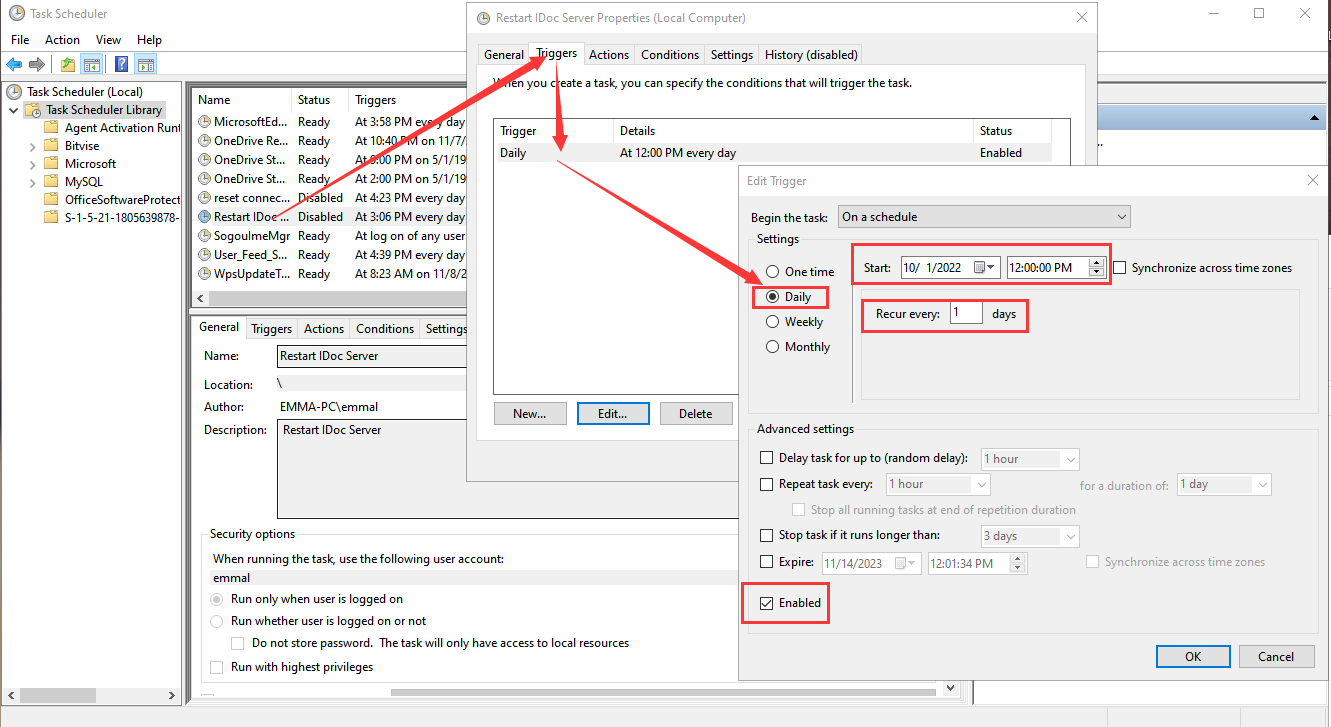Click the OK button in Edit Trigger
Viewport: 1331px width, 727px height.
coord(1192,656)
